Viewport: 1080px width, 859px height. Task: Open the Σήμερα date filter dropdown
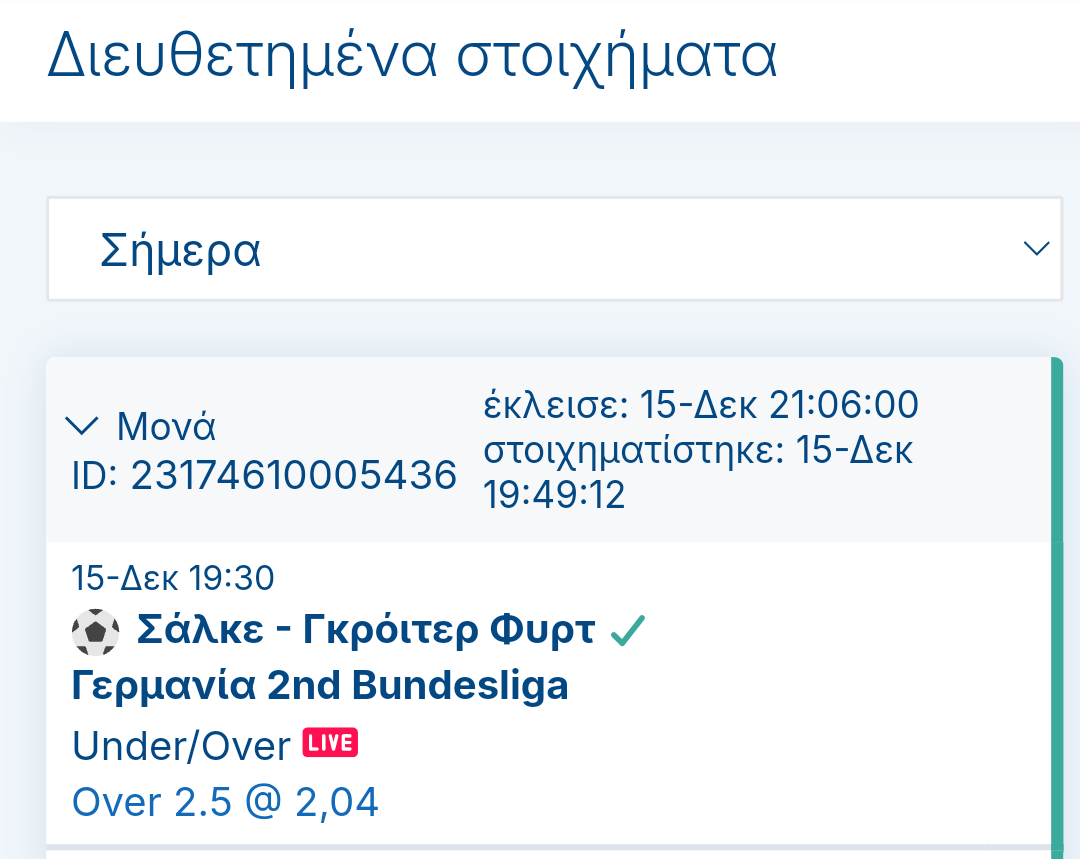coord(554,249)
